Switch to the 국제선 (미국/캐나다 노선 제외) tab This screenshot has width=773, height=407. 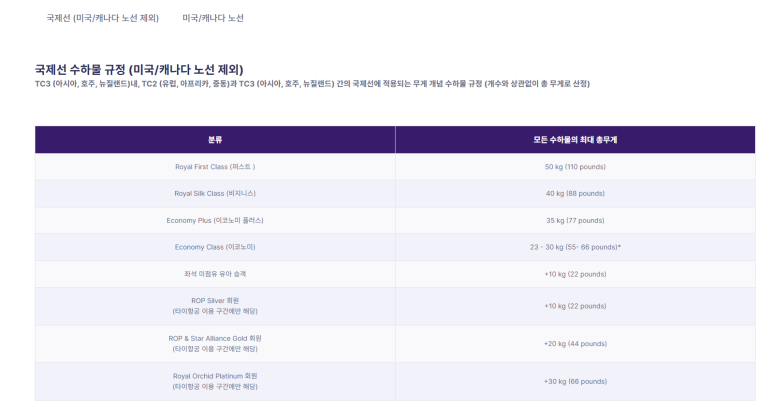(103, 18)
